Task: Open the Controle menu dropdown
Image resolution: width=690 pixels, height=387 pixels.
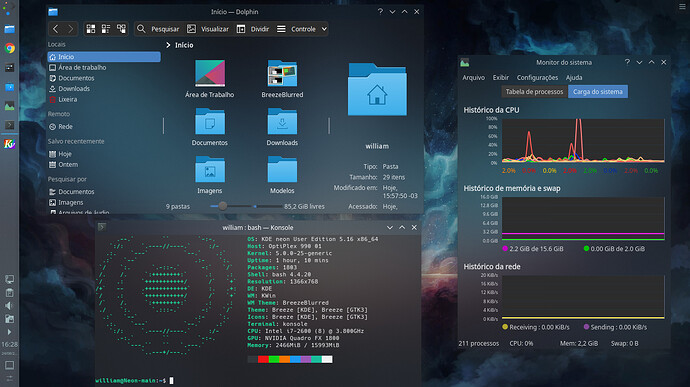Action: (302, 29)
